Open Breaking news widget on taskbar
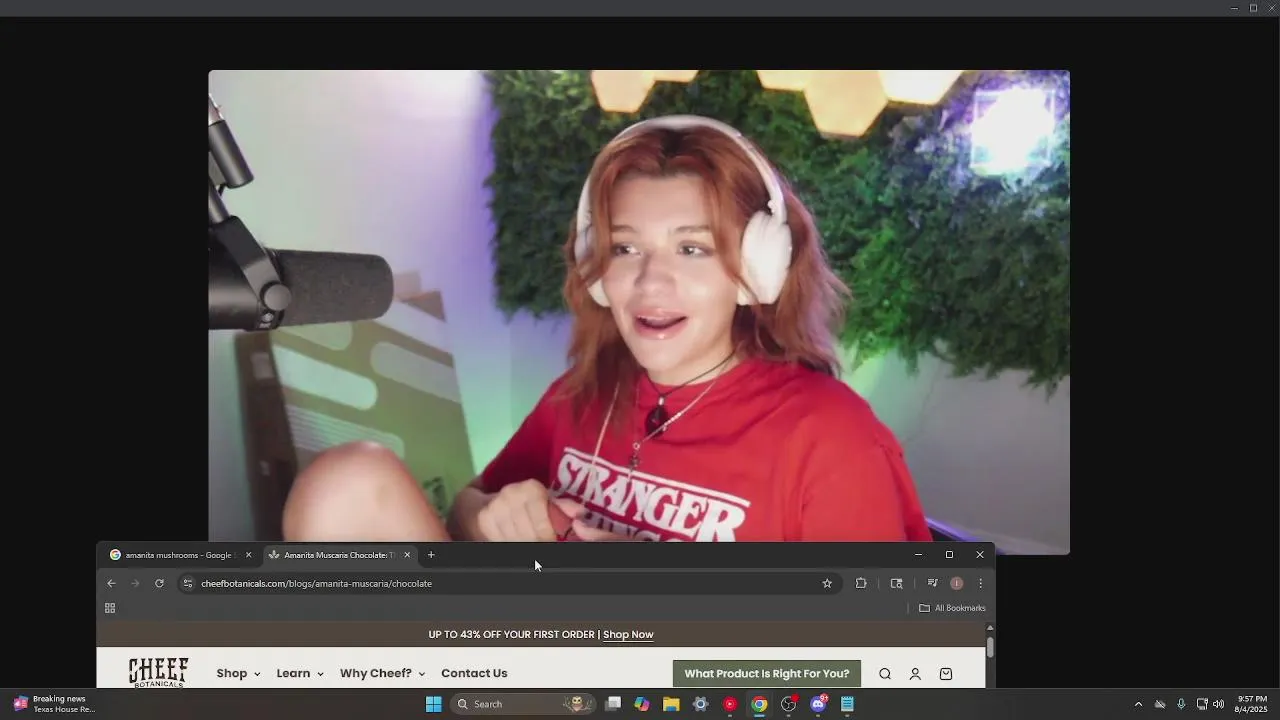Screen dimensions: 1280x720 point(55,704)
